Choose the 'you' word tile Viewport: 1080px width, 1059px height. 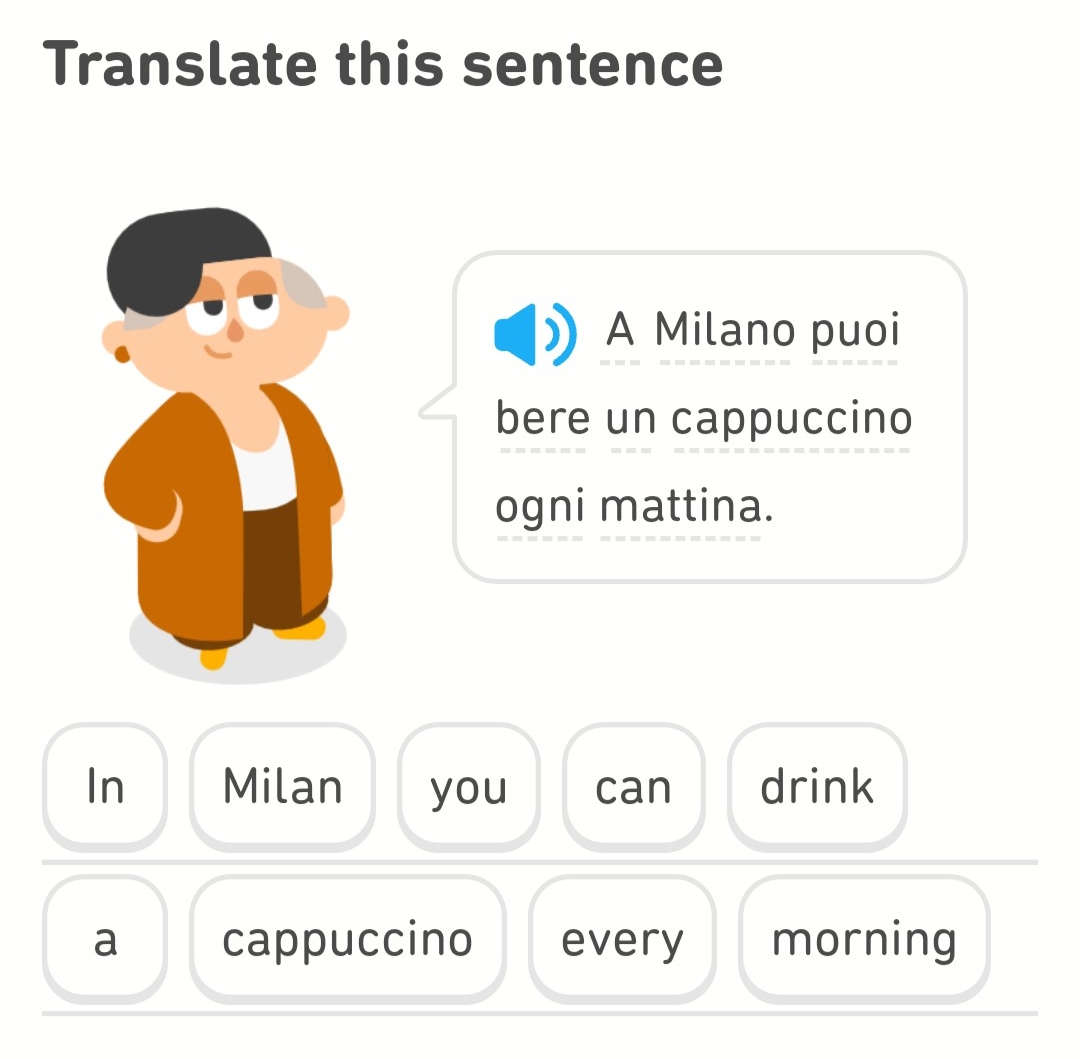pyautogui.click(x=468, y=787)
